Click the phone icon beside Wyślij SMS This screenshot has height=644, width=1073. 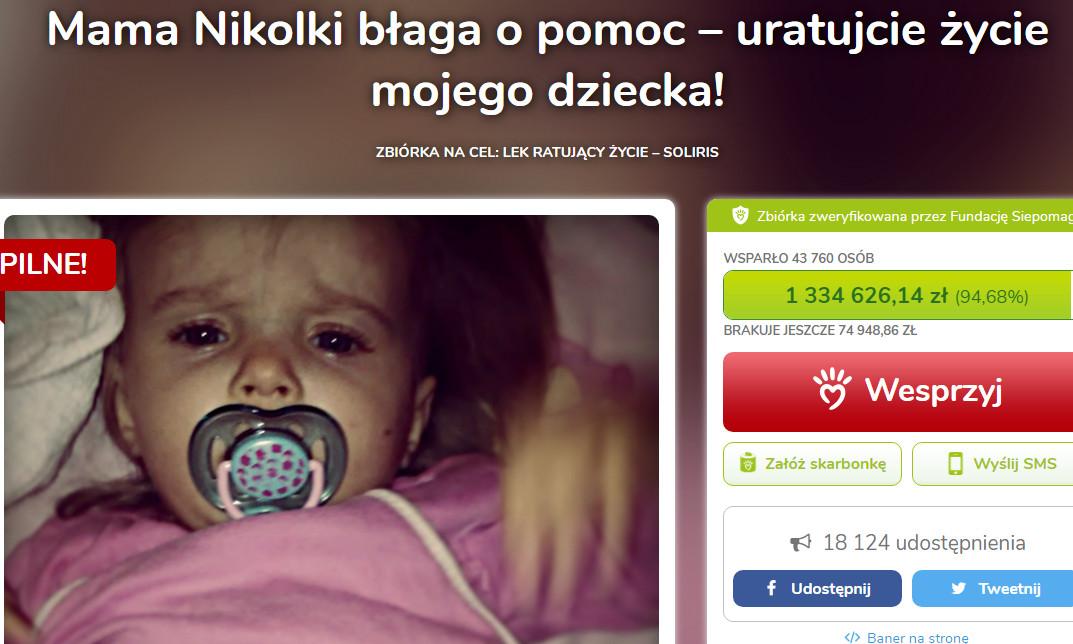coord(955,463)
